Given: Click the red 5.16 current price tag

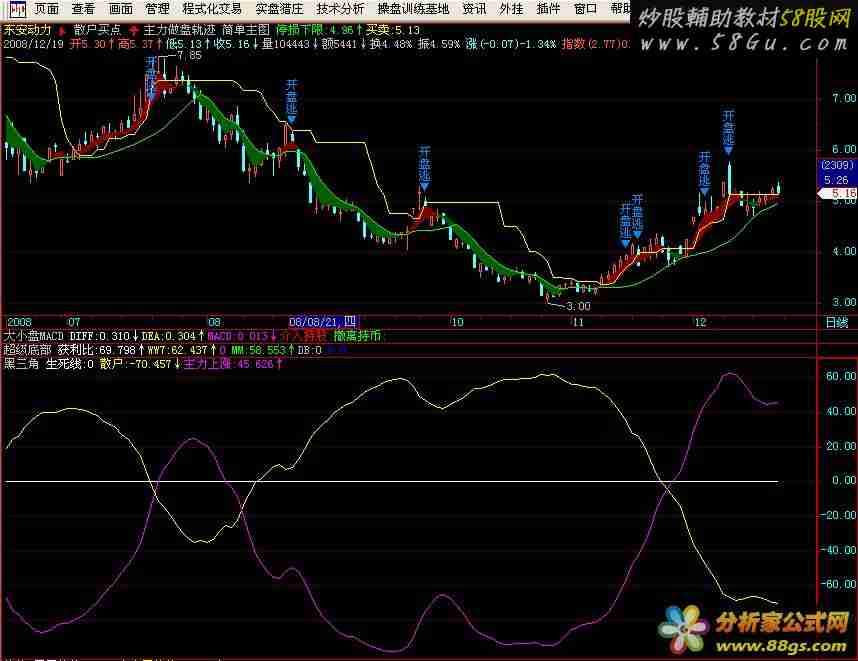Looking at the screenshot, I should coord(839,193).
